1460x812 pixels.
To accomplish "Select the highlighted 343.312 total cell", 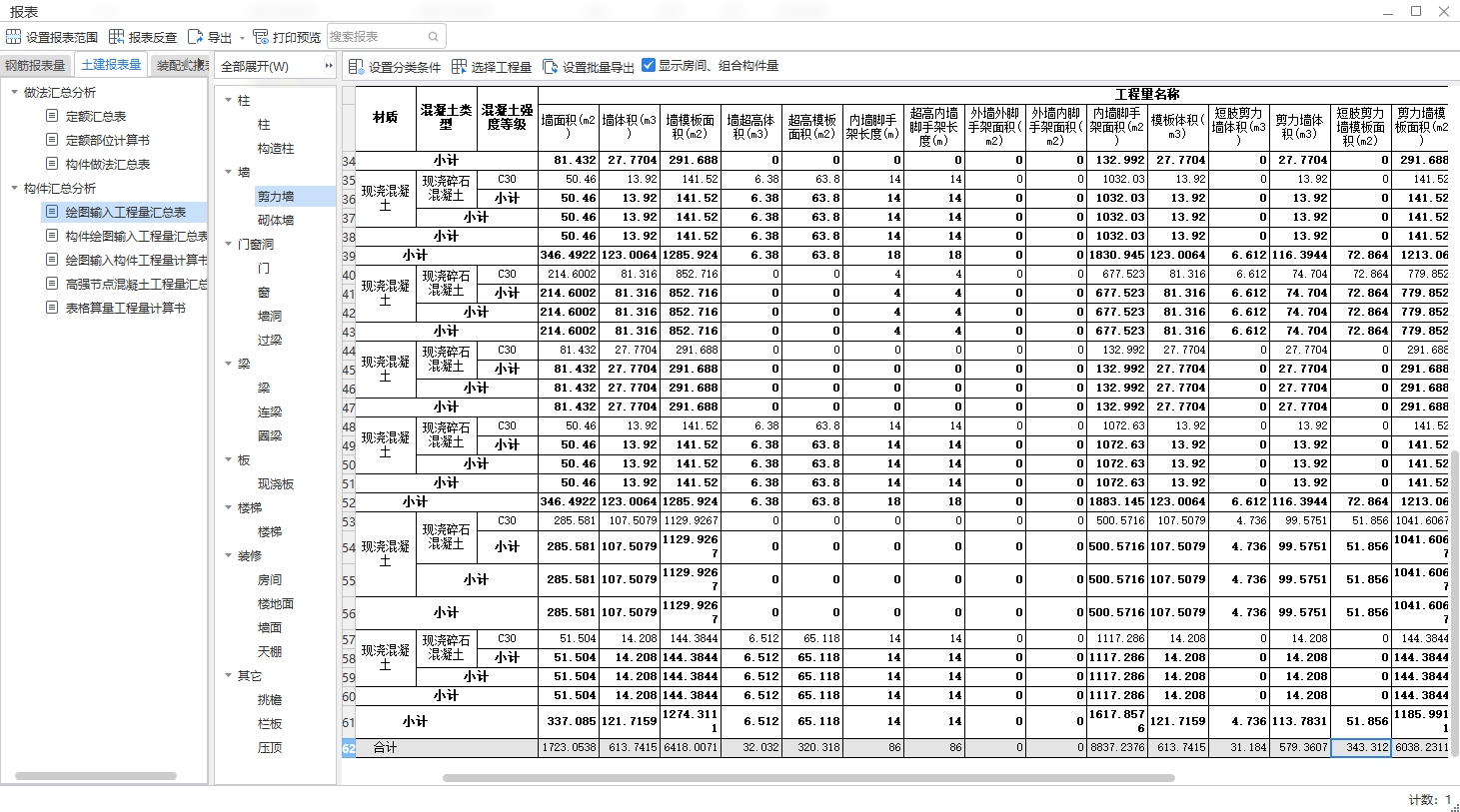I will click(x=1360, y=747).
